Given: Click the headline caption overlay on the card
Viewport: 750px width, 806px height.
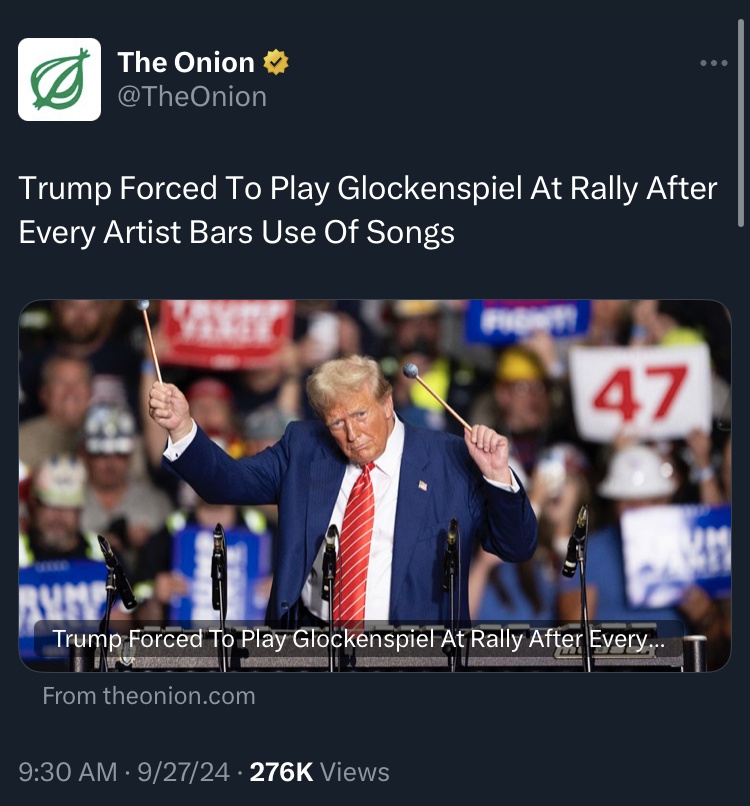Looking at the screenshot, I should click(x=359, y=639).
